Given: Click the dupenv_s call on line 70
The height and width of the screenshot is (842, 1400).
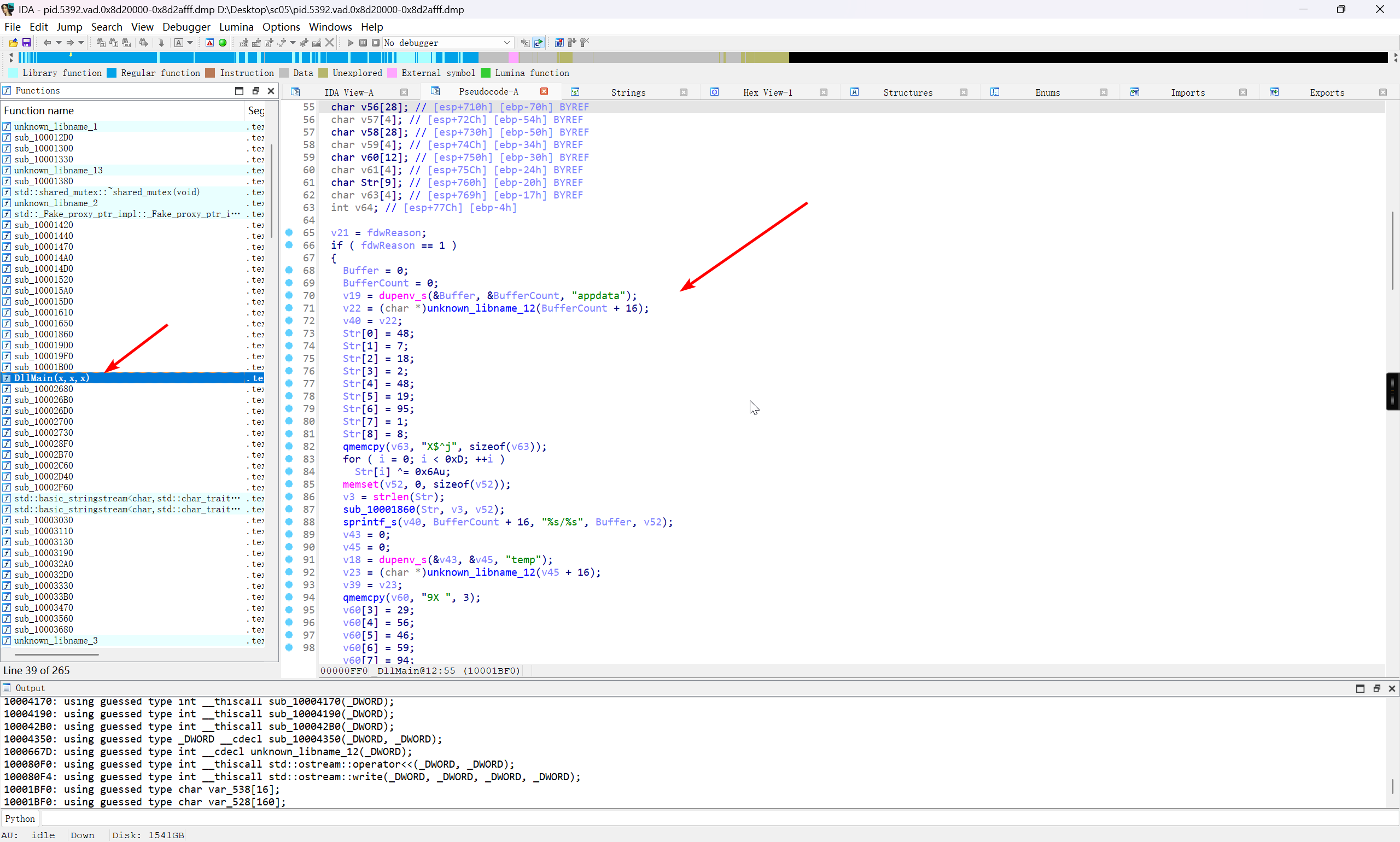Looking at the screenshot, I should coord(402,296).
